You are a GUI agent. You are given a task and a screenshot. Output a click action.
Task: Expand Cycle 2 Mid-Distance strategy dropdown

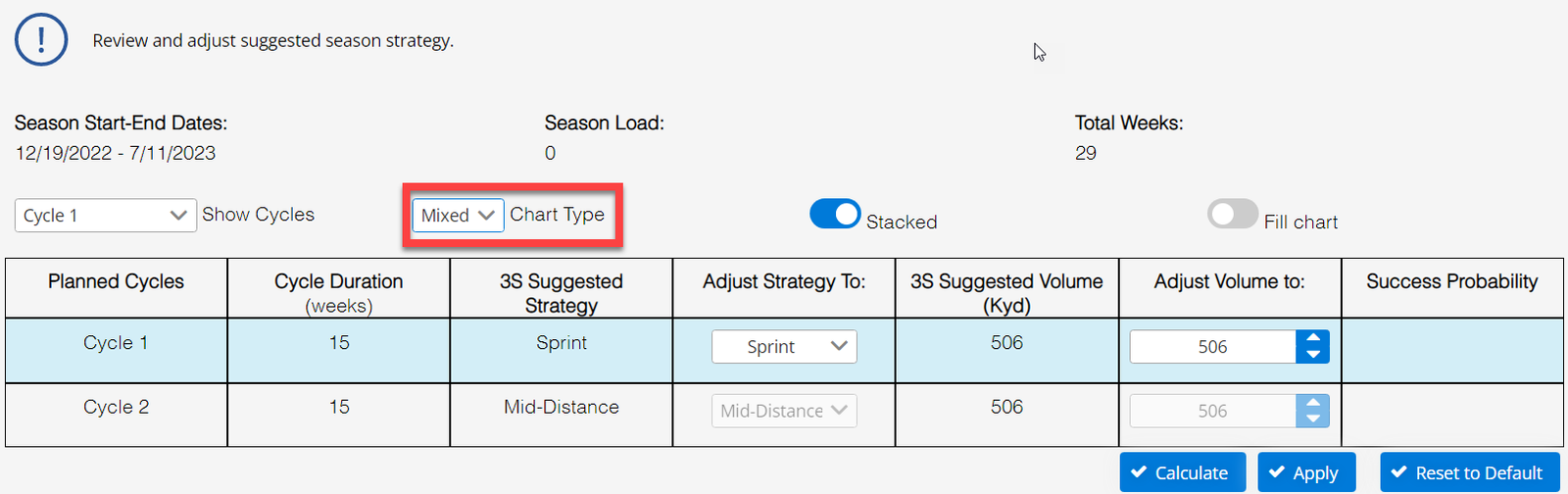pos(784,411)
